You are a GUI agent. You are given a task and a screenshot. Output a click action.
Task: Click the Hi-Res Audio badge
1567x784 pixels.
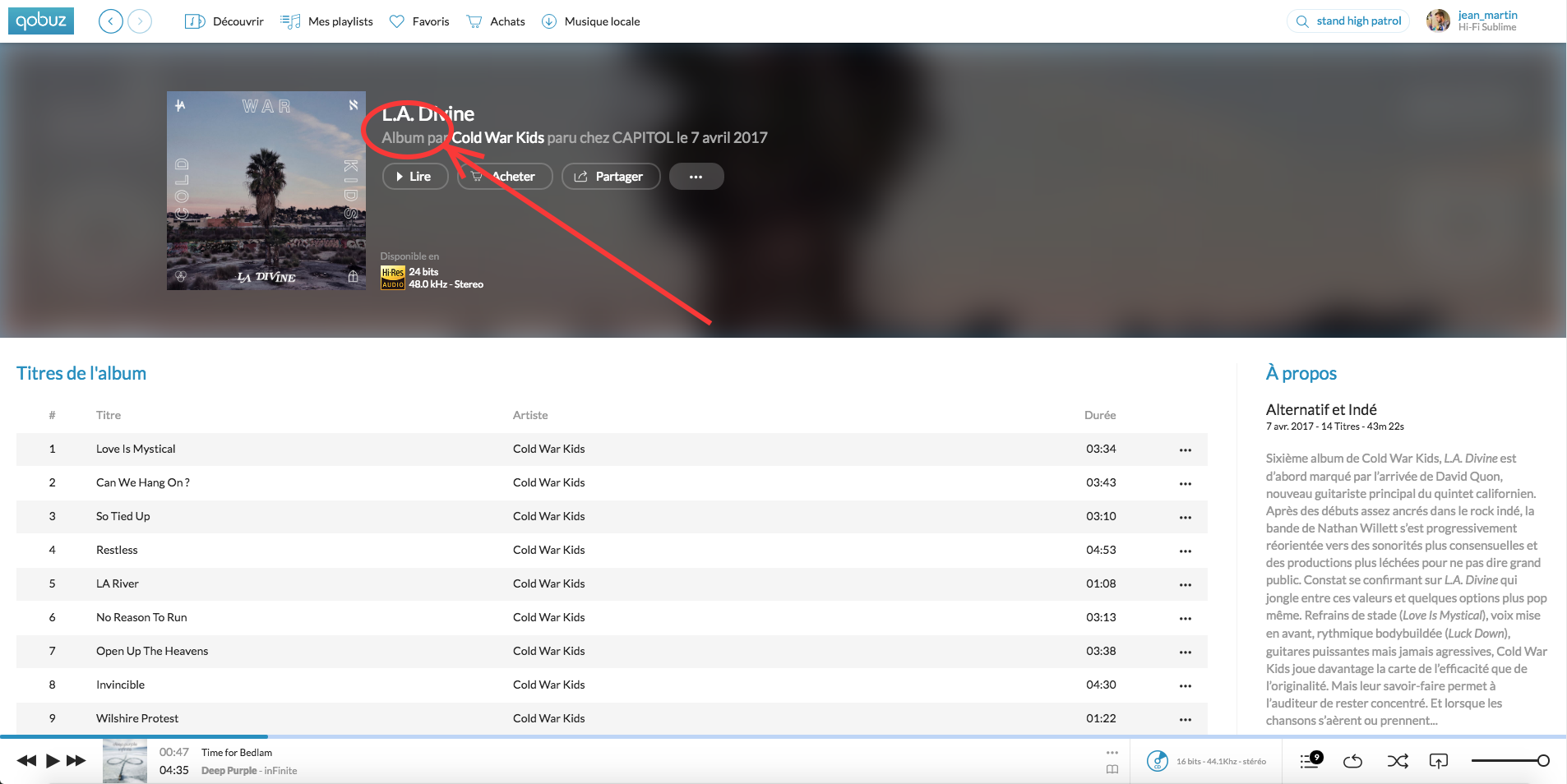pyautogui.click(x=393, y=279)
